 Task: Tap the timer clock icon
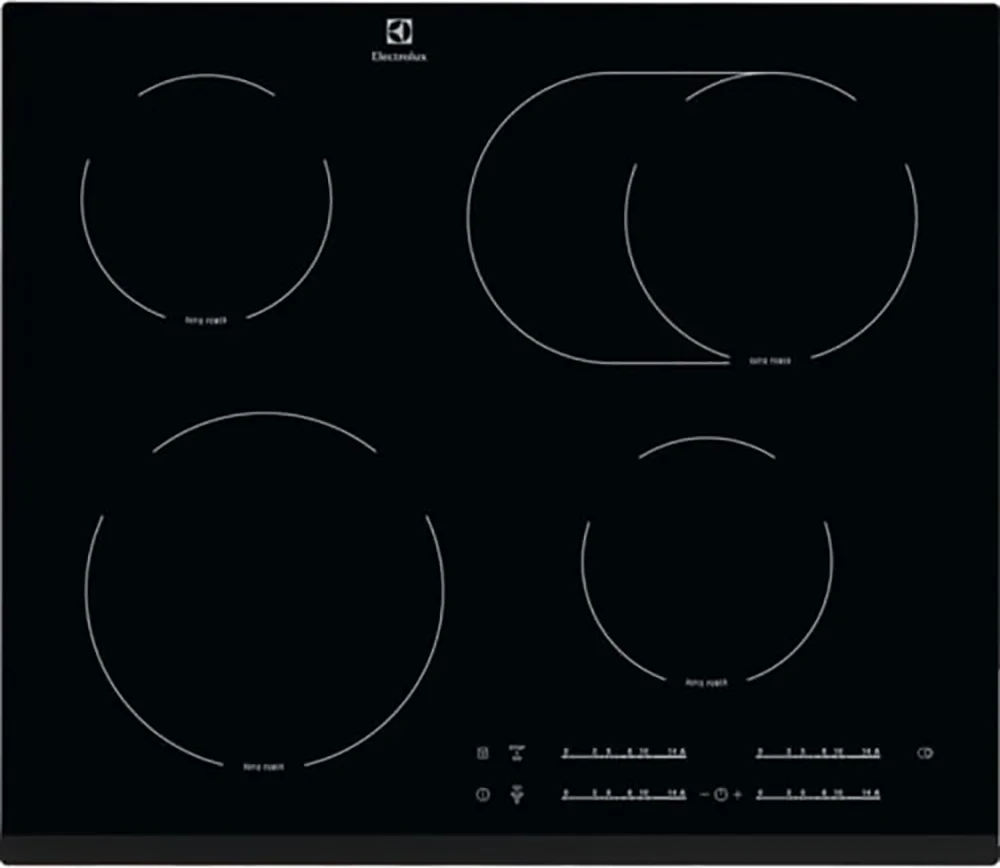coord(720,795)
